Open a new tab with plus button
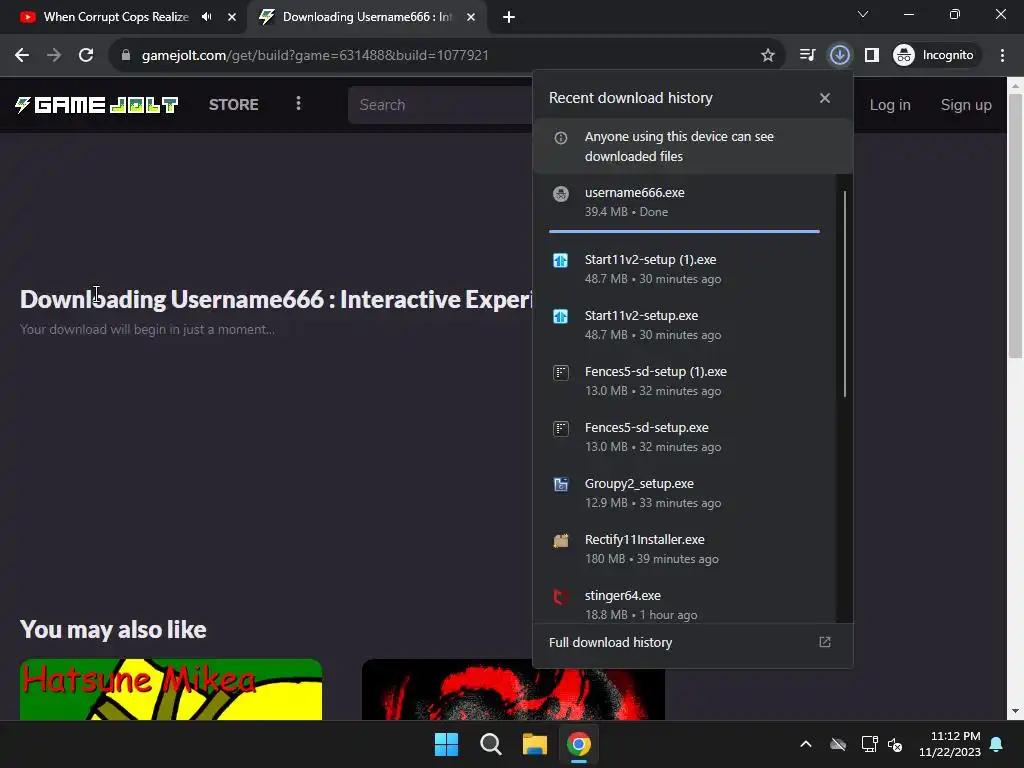 509,17
